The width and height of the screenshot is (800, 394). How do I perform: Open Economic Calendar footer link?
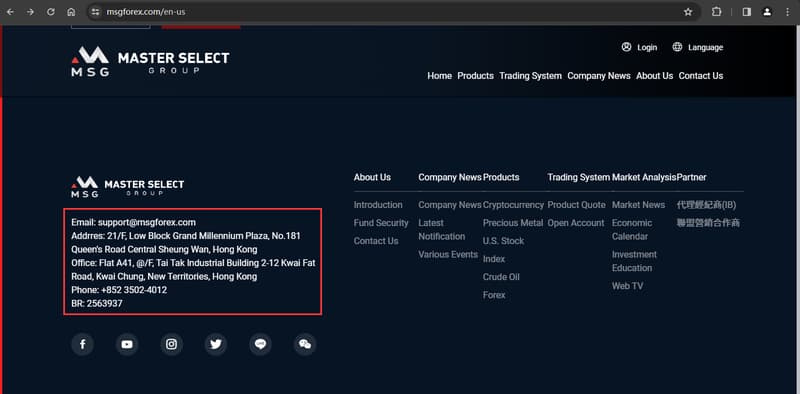632,230
